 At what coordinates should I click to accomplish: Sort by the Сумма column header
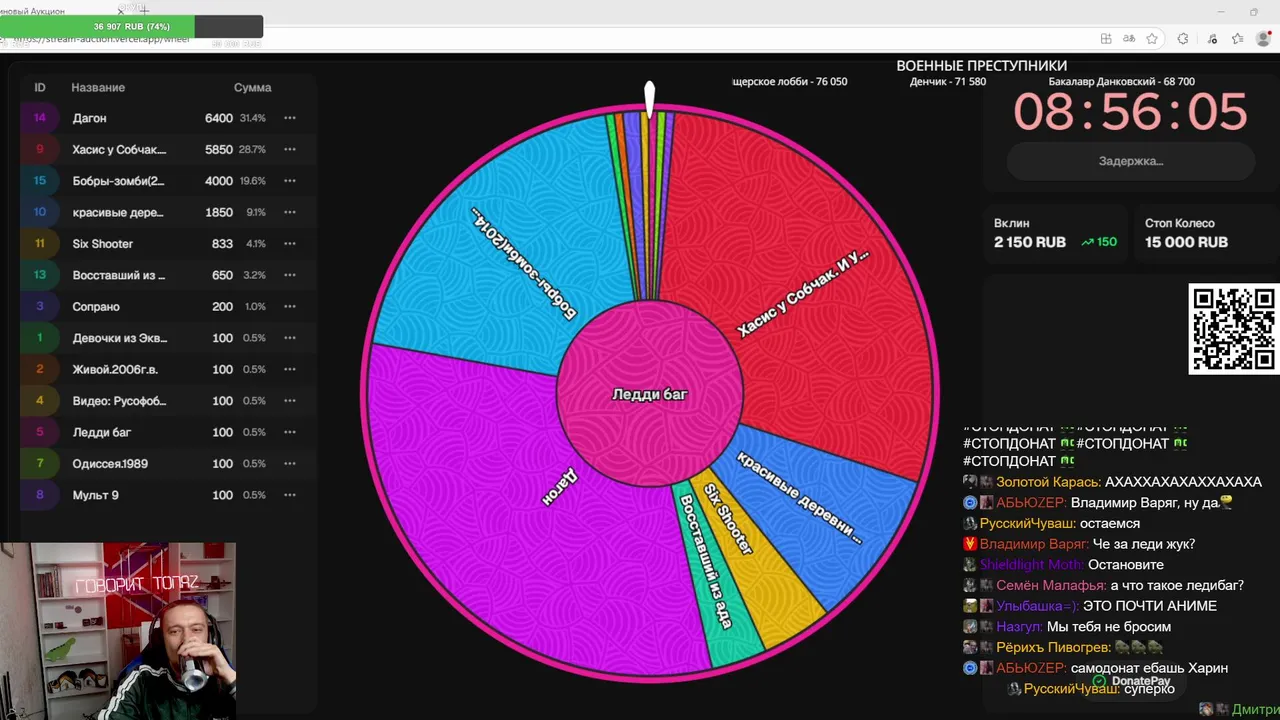253,88
